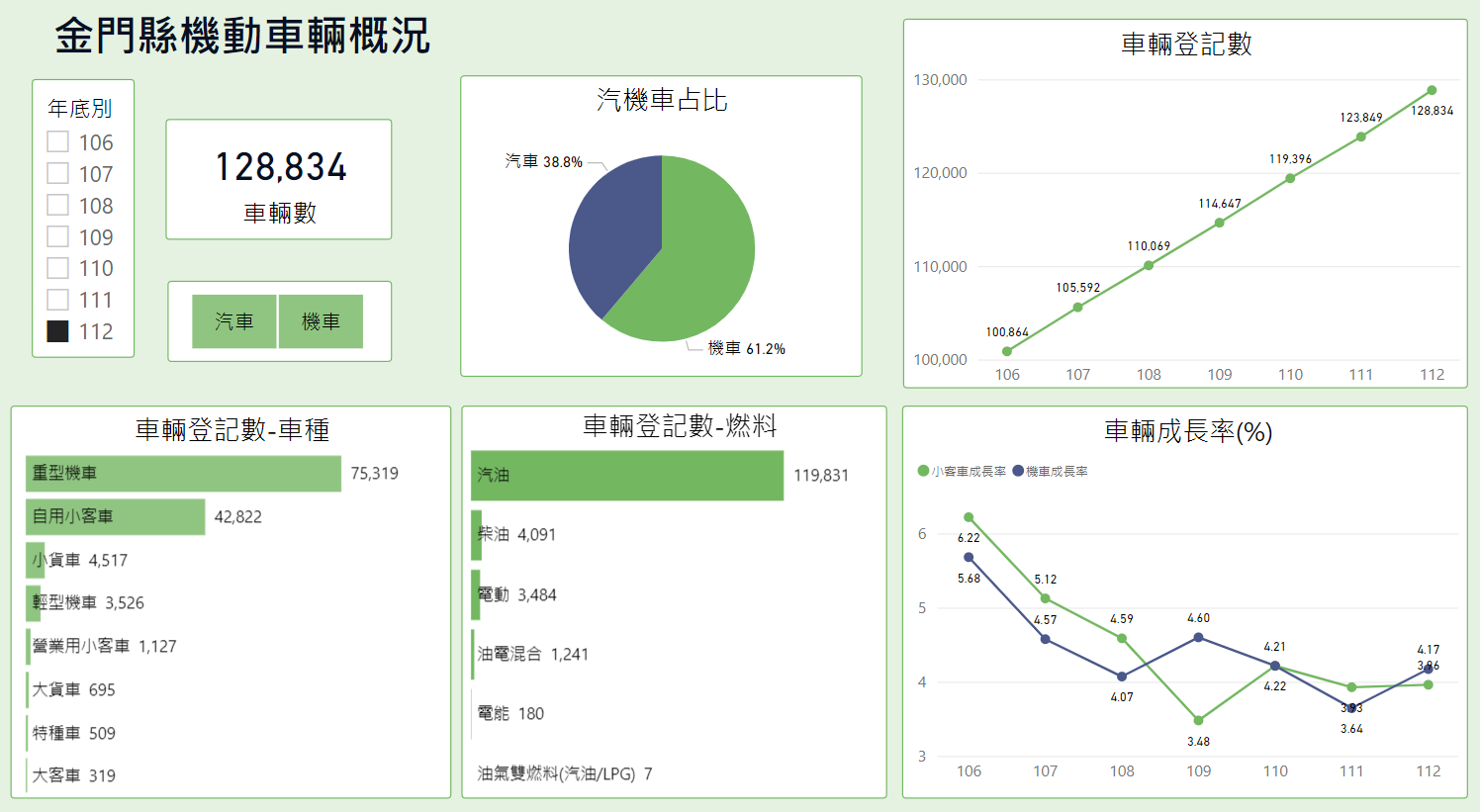
Task: Click the 4.60 growth rate point
Action: tap(1198, 637)
